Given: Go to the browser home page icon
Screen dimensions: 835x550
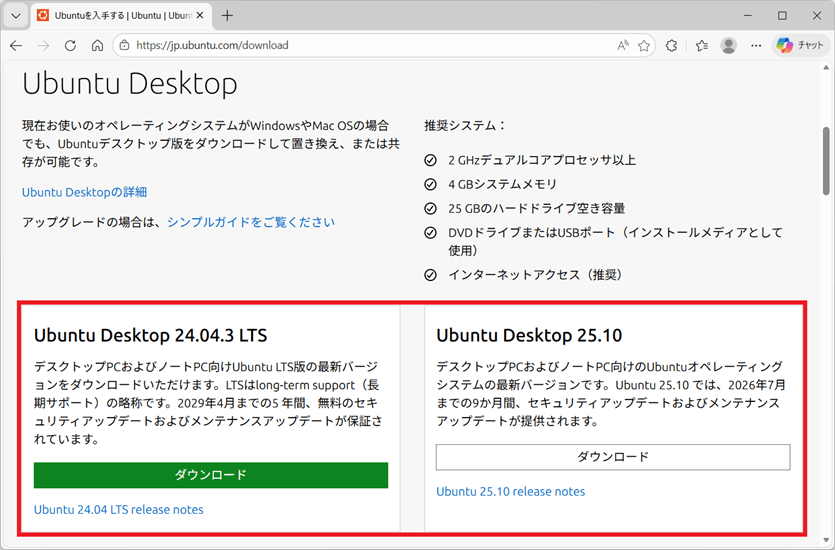Looking at the screenshot, I should [97, 45].
